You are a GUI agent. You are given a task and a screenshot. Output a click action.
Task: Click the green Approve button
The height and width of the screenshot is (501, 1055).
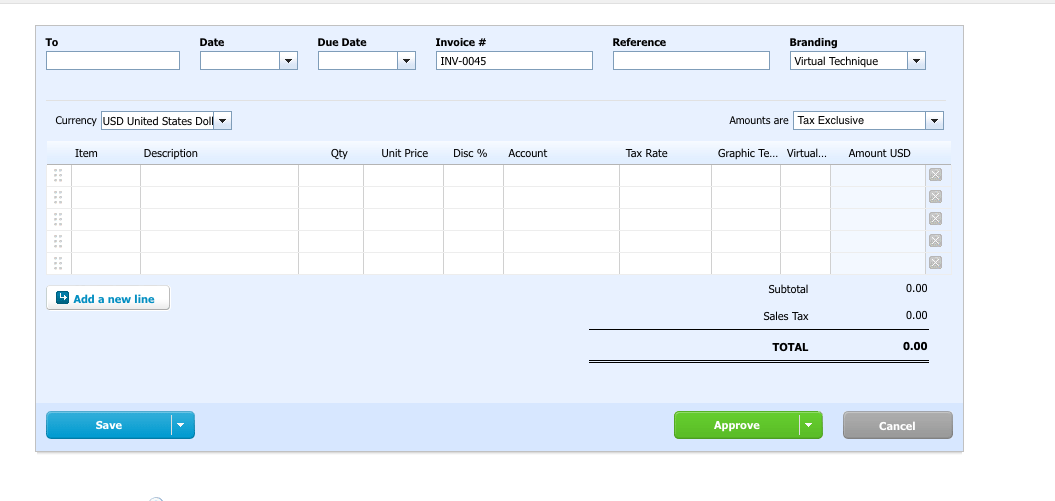737,425
